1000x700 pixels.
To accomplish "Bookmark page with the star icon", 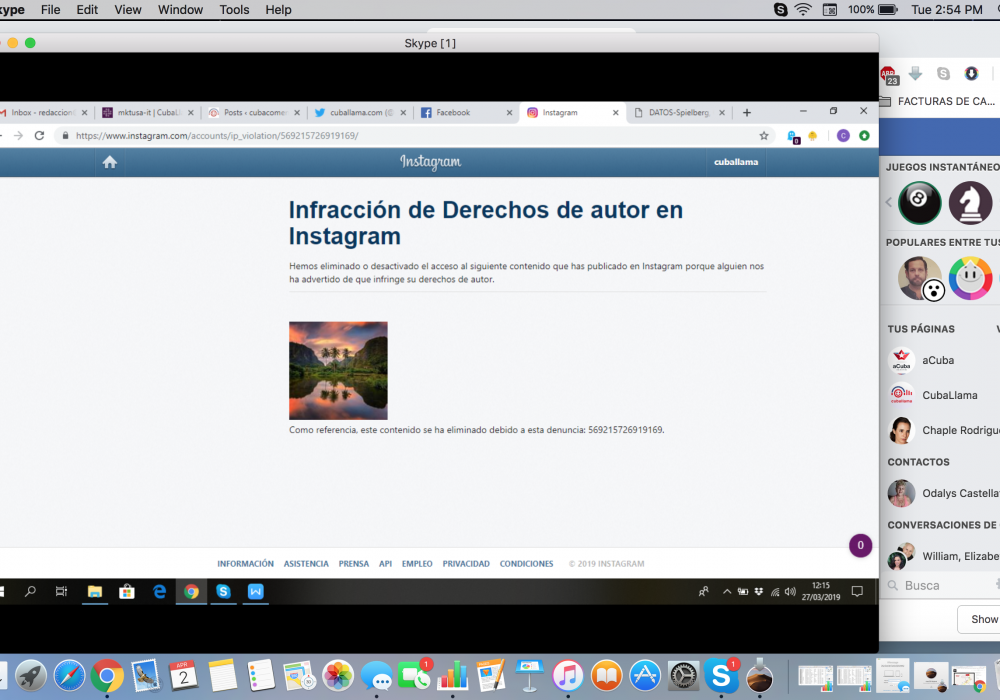I will [x=764, y=136].
